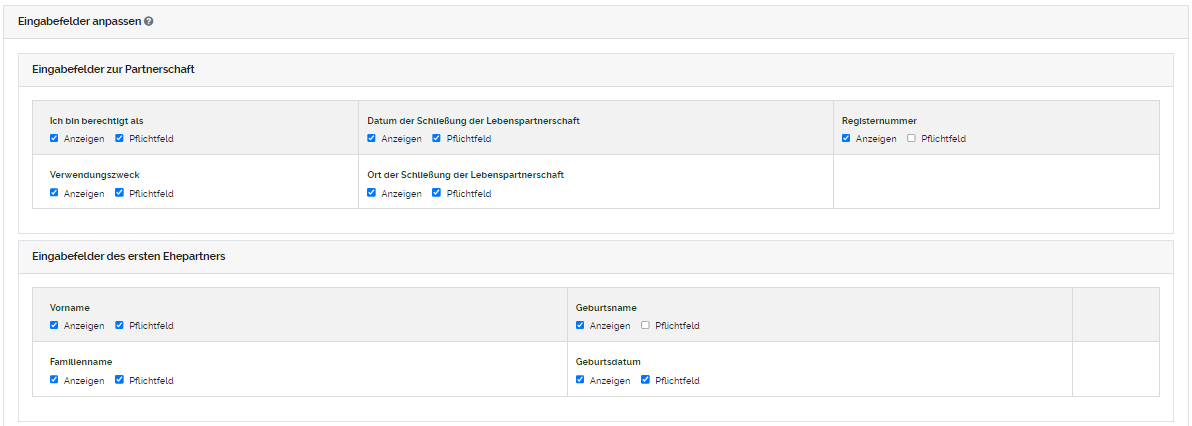Toggle Pflichtfeld for Vorname
This screenshot has height=426, width=1192.
tap(120, 325)
